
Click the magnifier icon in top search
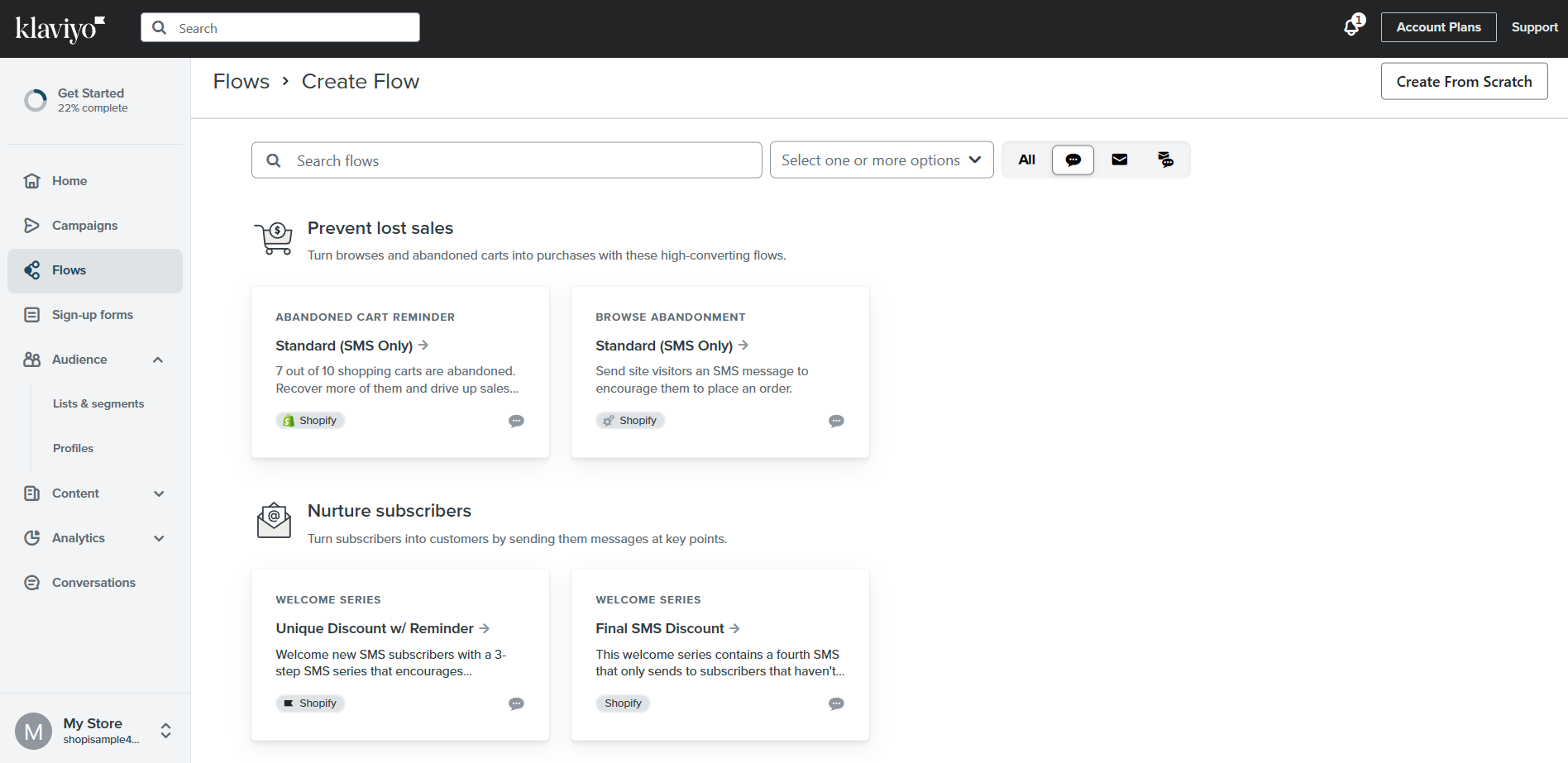[x=160, y=27]
